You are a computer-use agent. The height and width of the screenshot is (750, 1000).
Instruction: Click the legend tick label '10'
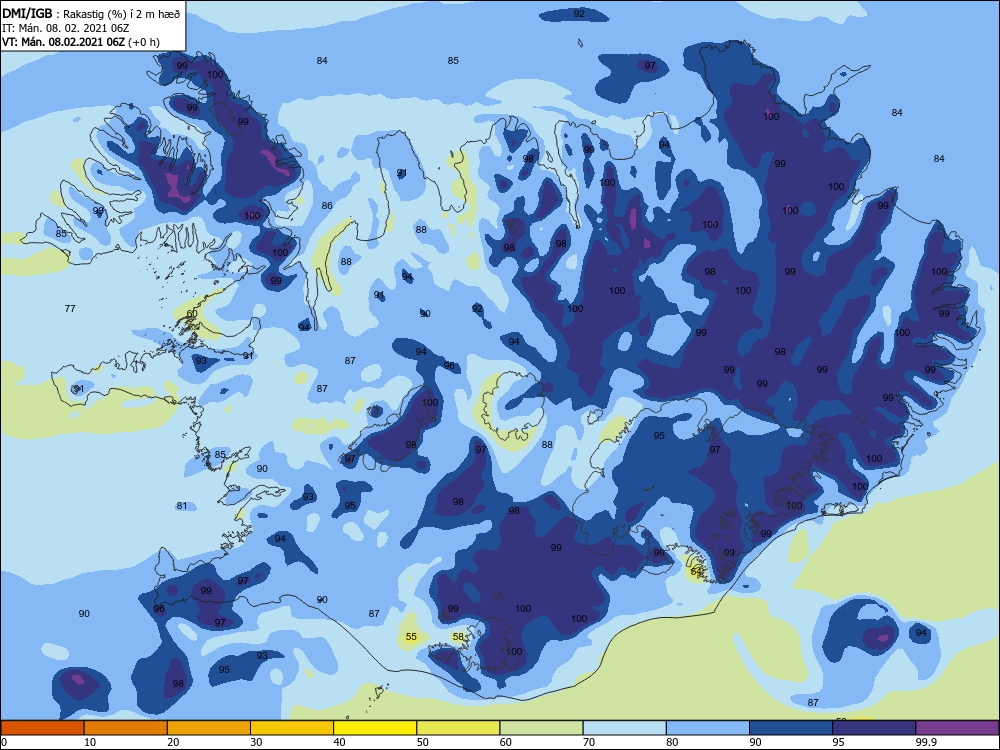(x=90, y=742)
